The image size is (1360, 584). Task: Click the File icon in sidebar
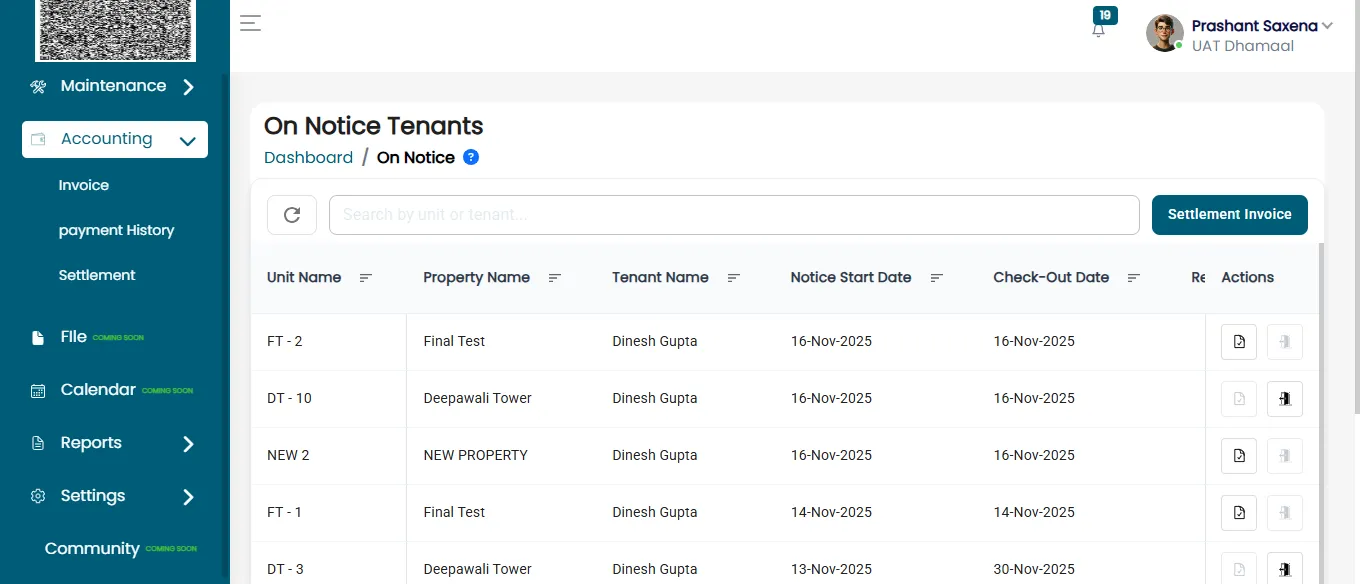[x=38, y=338]
